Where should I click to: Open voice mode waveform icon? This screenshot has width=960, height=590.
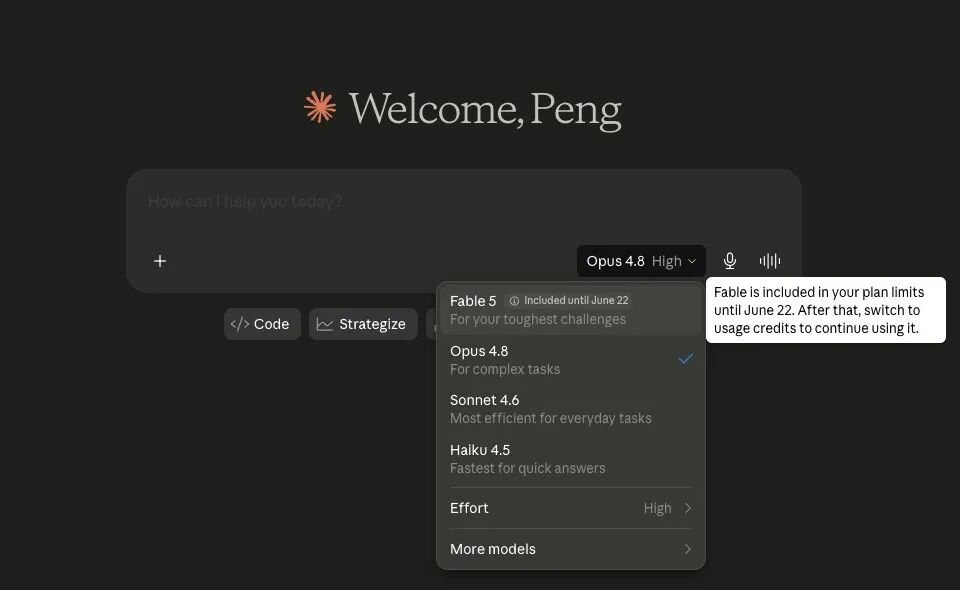(x=770, y=261)
